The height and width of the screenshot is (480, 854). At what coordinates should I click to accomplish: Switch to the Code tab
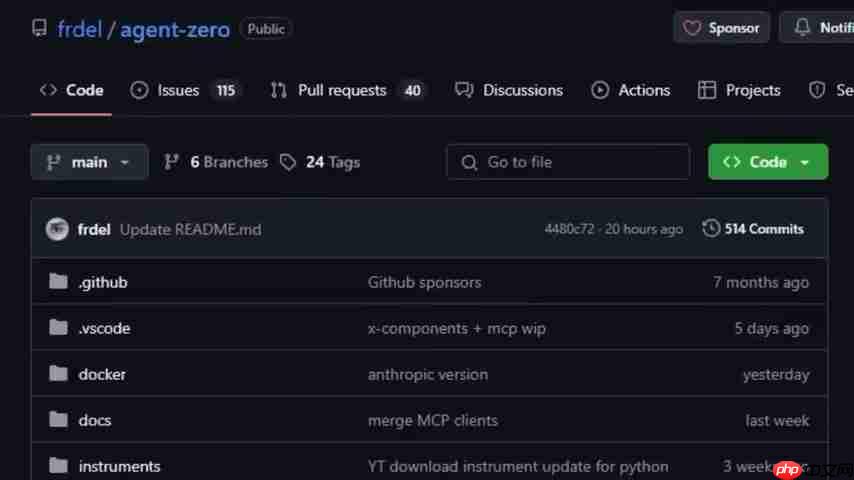[71, 90]
